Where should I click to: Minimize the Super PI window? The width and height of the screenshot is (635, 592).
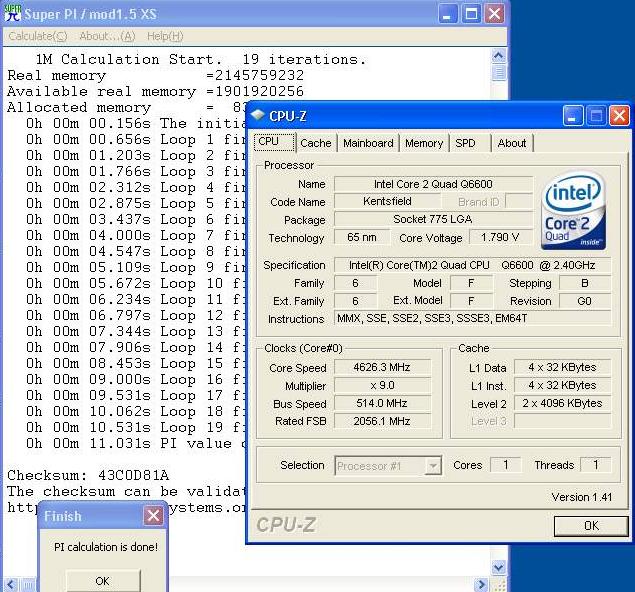click(x=447, y=14)
